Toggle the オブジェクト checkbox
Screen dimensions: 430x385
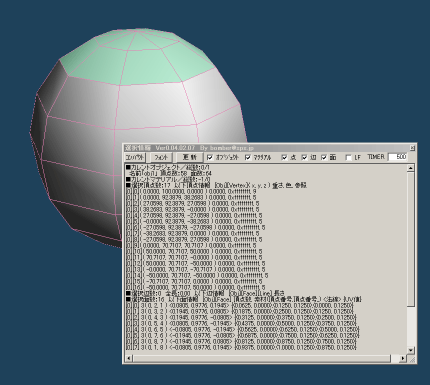click(210, 157)
